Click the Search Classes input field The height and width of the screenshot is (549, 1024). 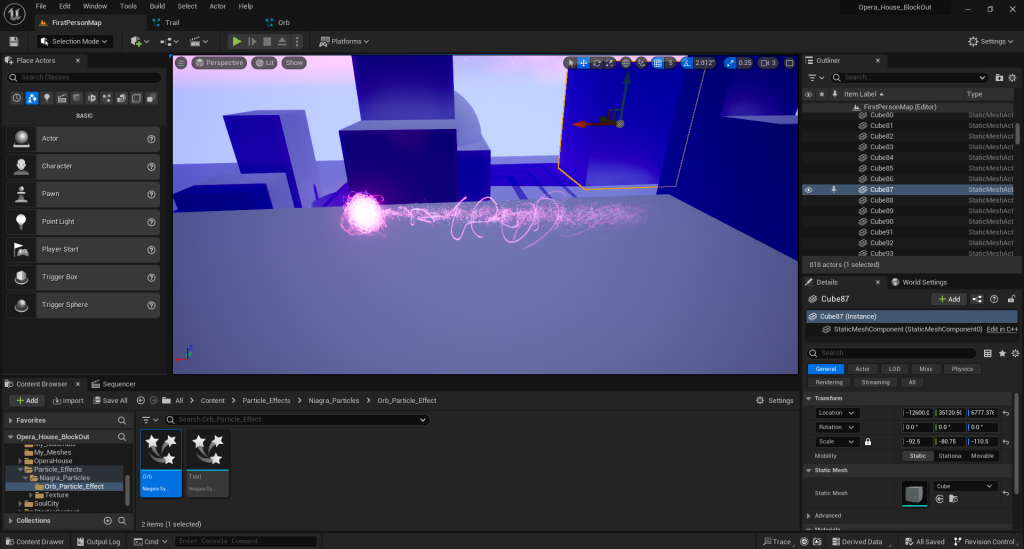coord(87,77)
